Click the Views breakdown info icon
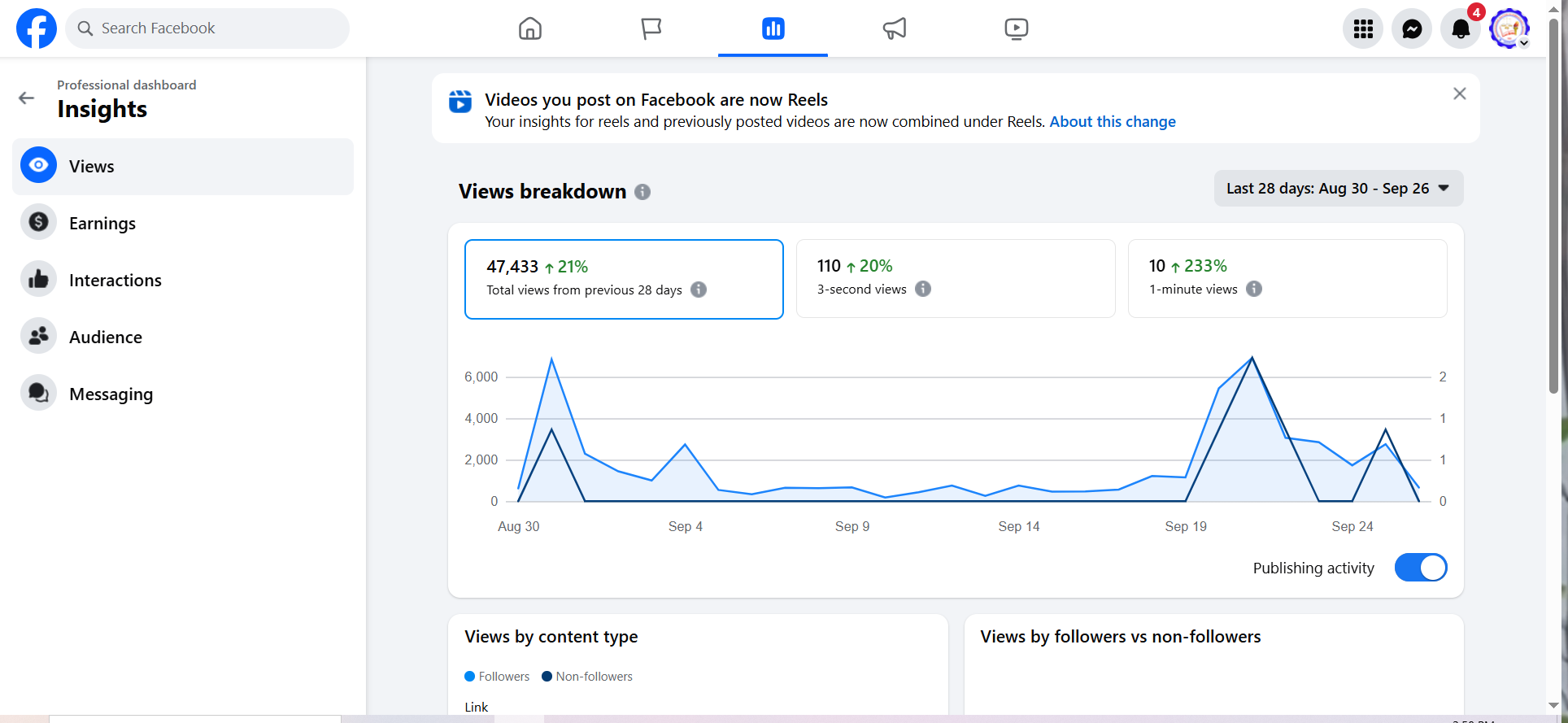 click(x=642, y=192)
